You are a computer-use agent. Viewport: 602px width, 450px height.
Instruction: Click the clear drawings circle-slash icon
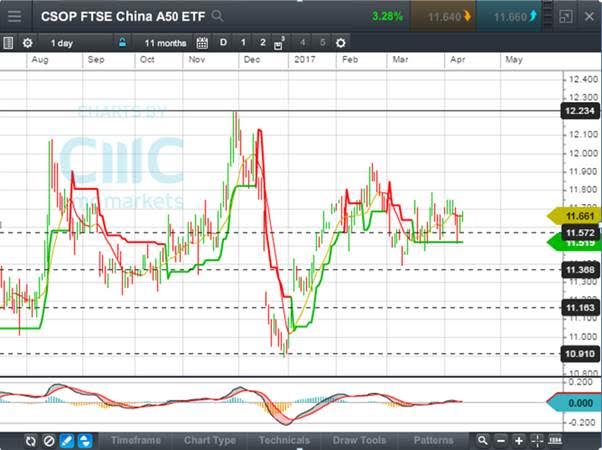click(x=49, y=441)
